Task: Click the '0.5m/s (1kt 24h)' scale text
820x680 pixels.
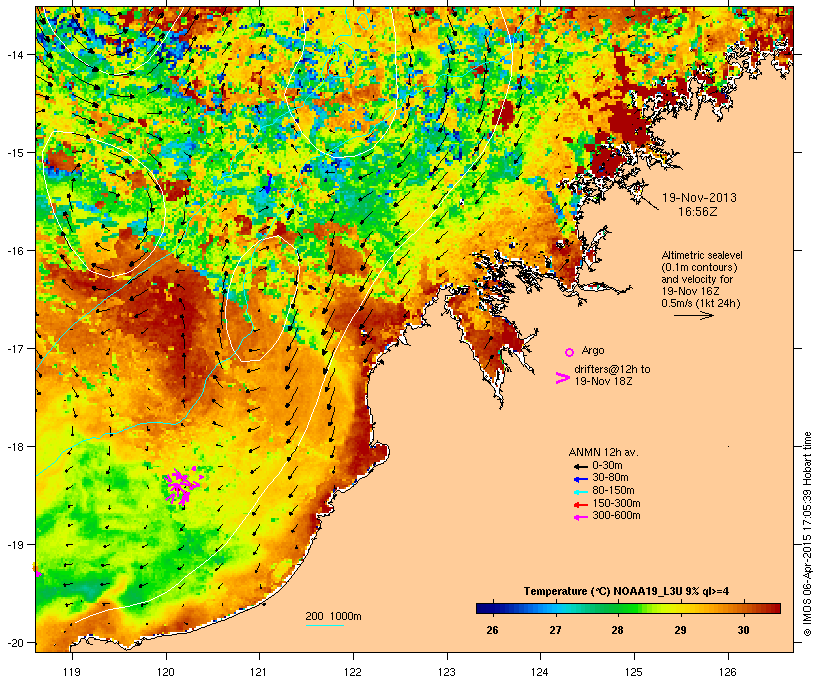Action: pos(701,303)
